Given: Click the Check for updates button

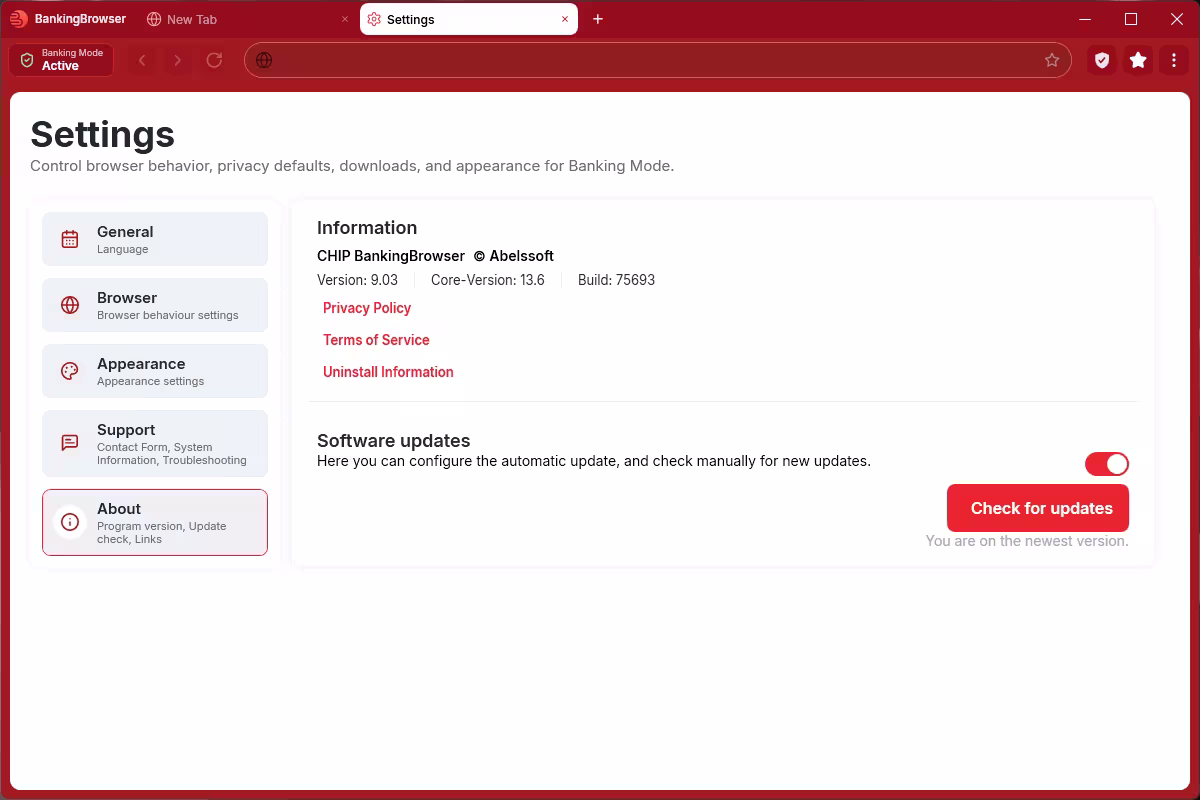Looking at the screenshot, I should pos(1038,508).
